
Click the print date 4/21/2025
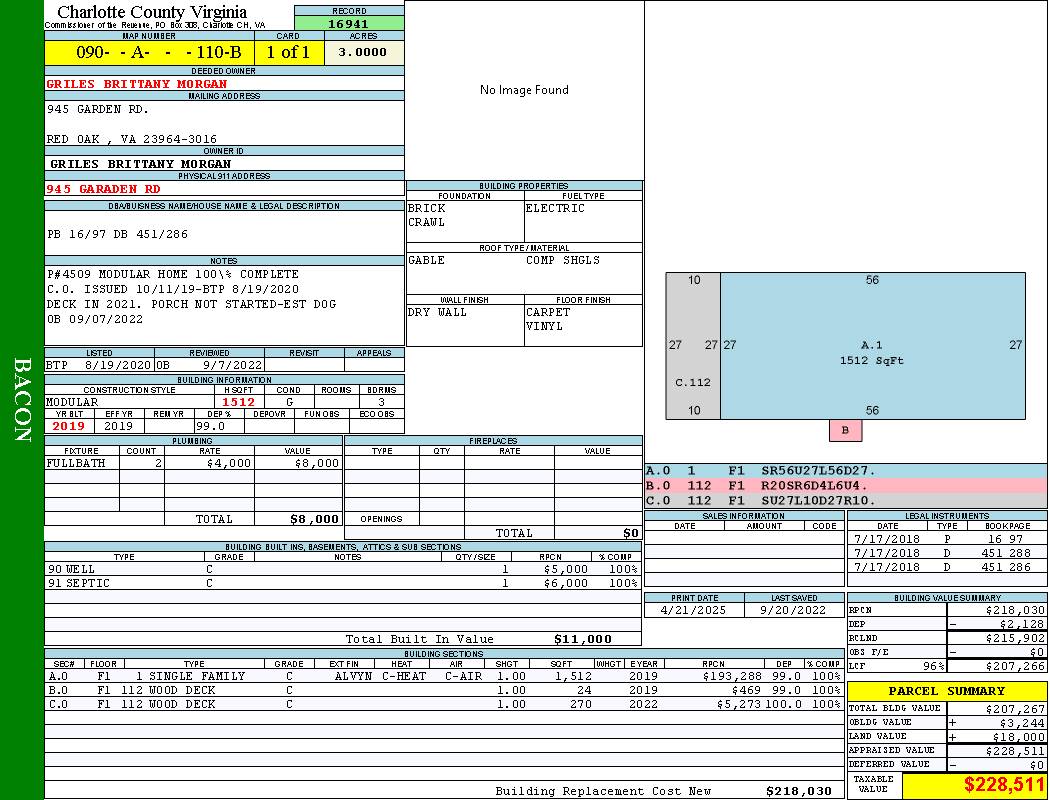click(x=692, y=610)
